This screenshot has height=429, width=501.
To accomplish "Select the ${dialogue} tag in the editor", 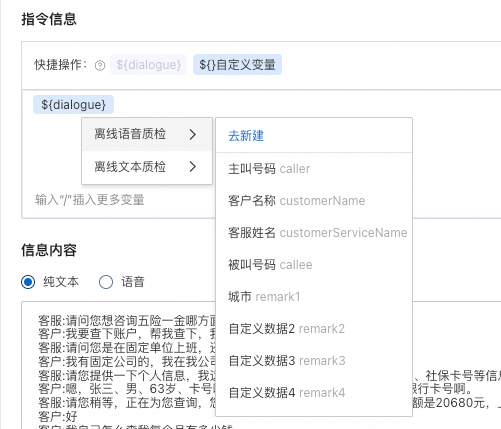I will [x=73, y=105].
